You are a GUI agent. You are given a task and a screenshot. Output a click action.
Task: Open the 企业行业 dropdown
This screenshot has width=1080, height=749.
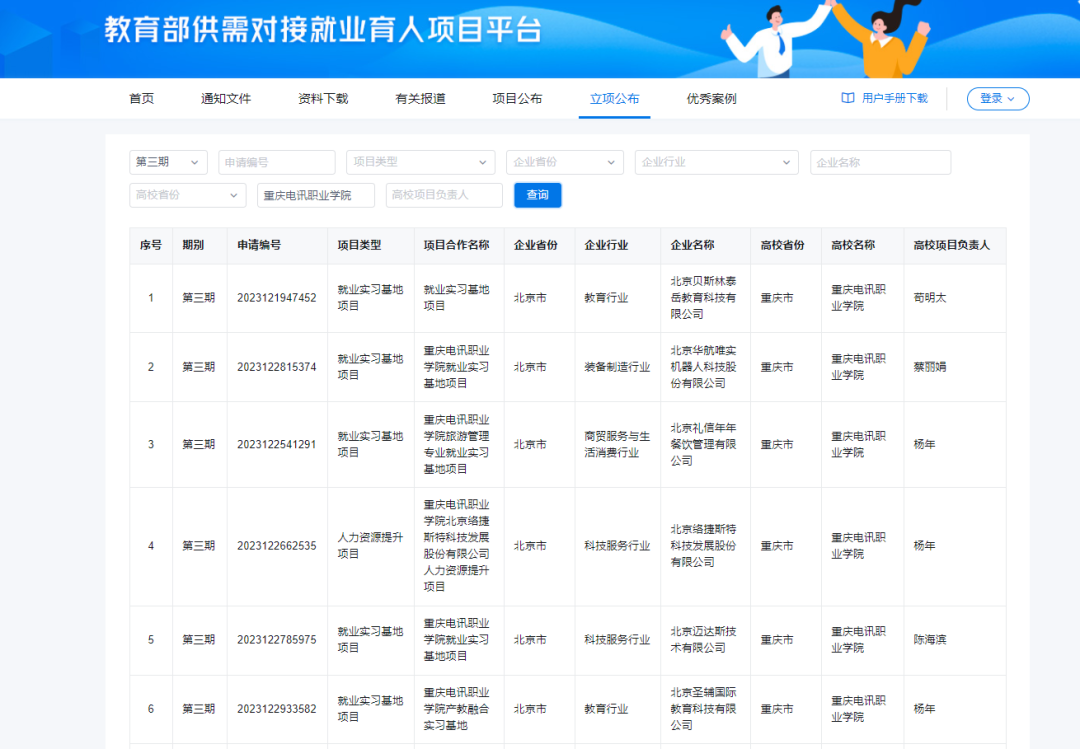pyautogui.click(x=716, y=162)
